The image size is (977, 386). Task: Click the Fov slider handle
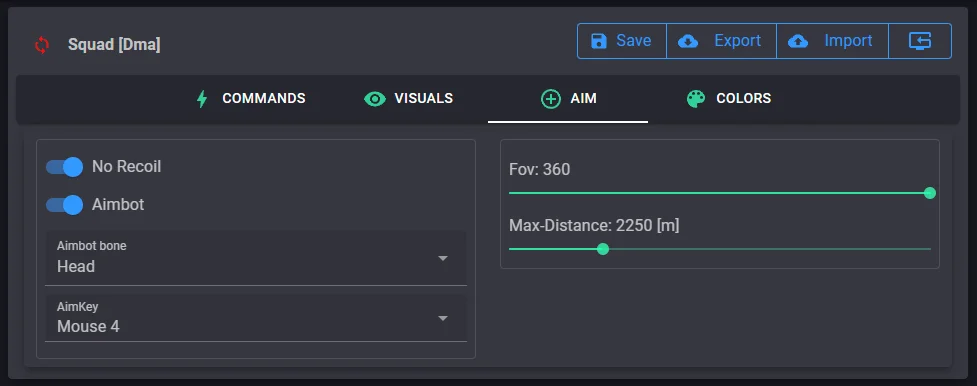point(930,193)
